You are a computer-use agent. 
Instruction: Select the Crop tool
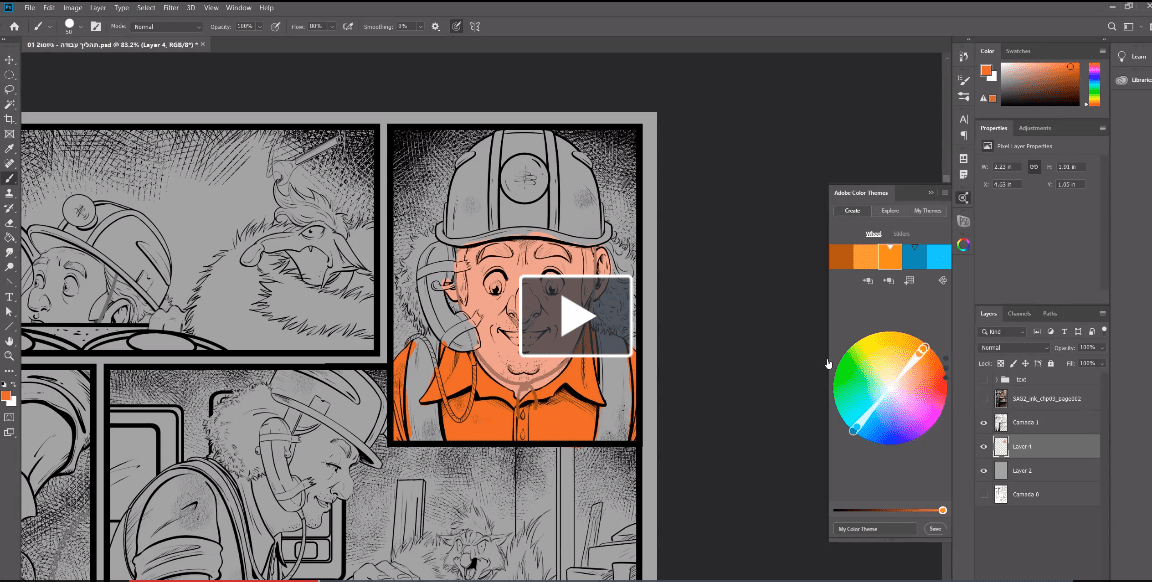(10, 119)
